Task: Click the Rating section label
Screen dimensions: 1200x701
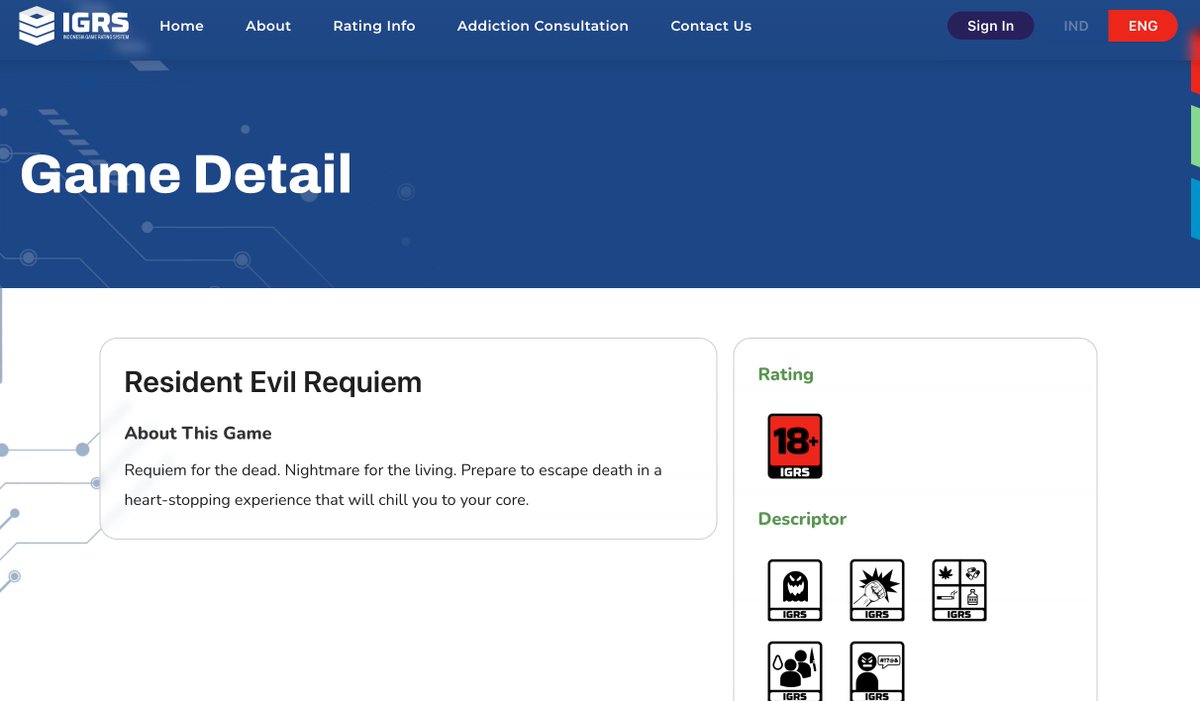Action: coord(786,374)
